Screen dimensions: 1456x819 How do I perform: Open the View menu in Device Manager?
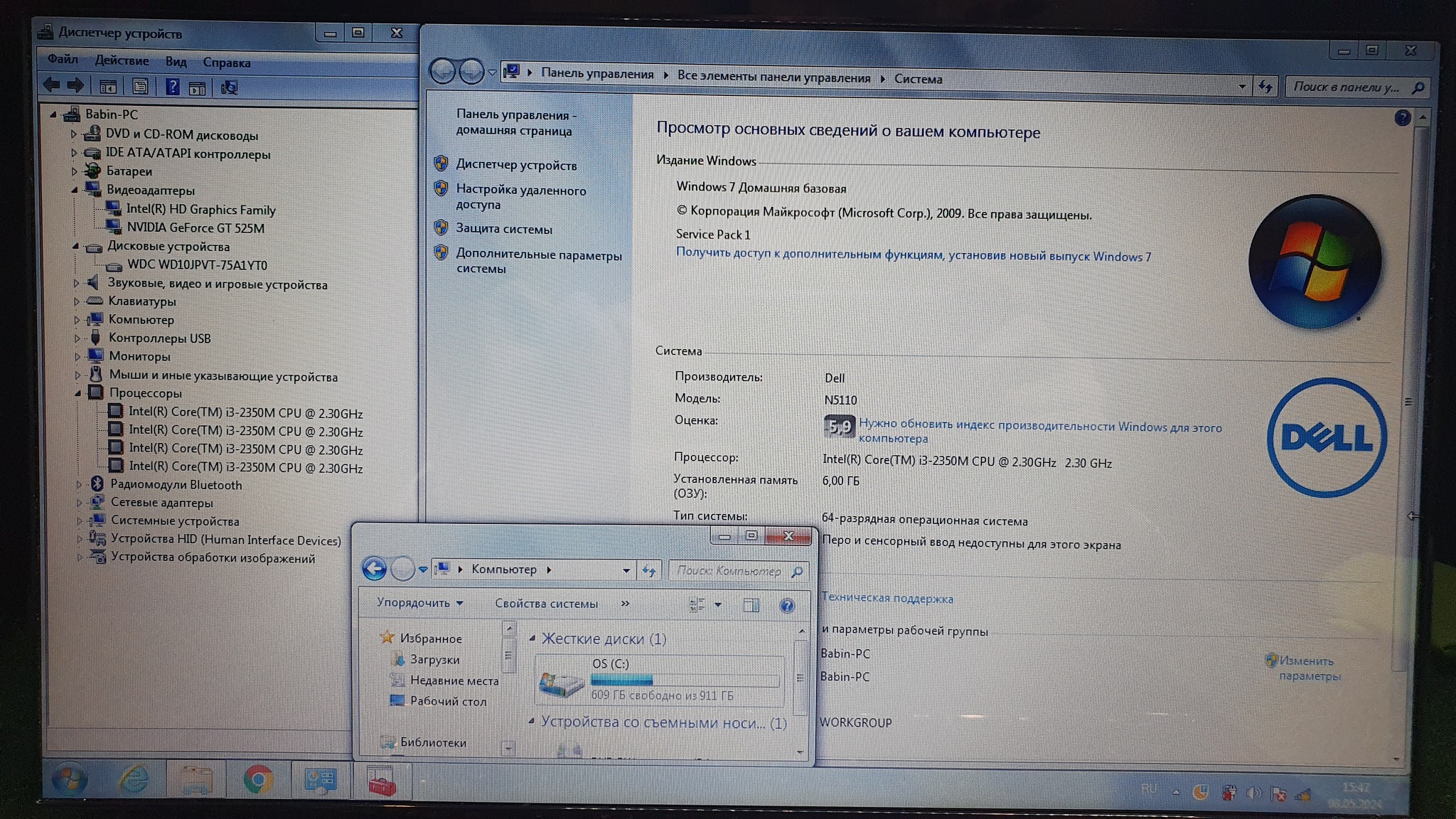pos(176,62)
